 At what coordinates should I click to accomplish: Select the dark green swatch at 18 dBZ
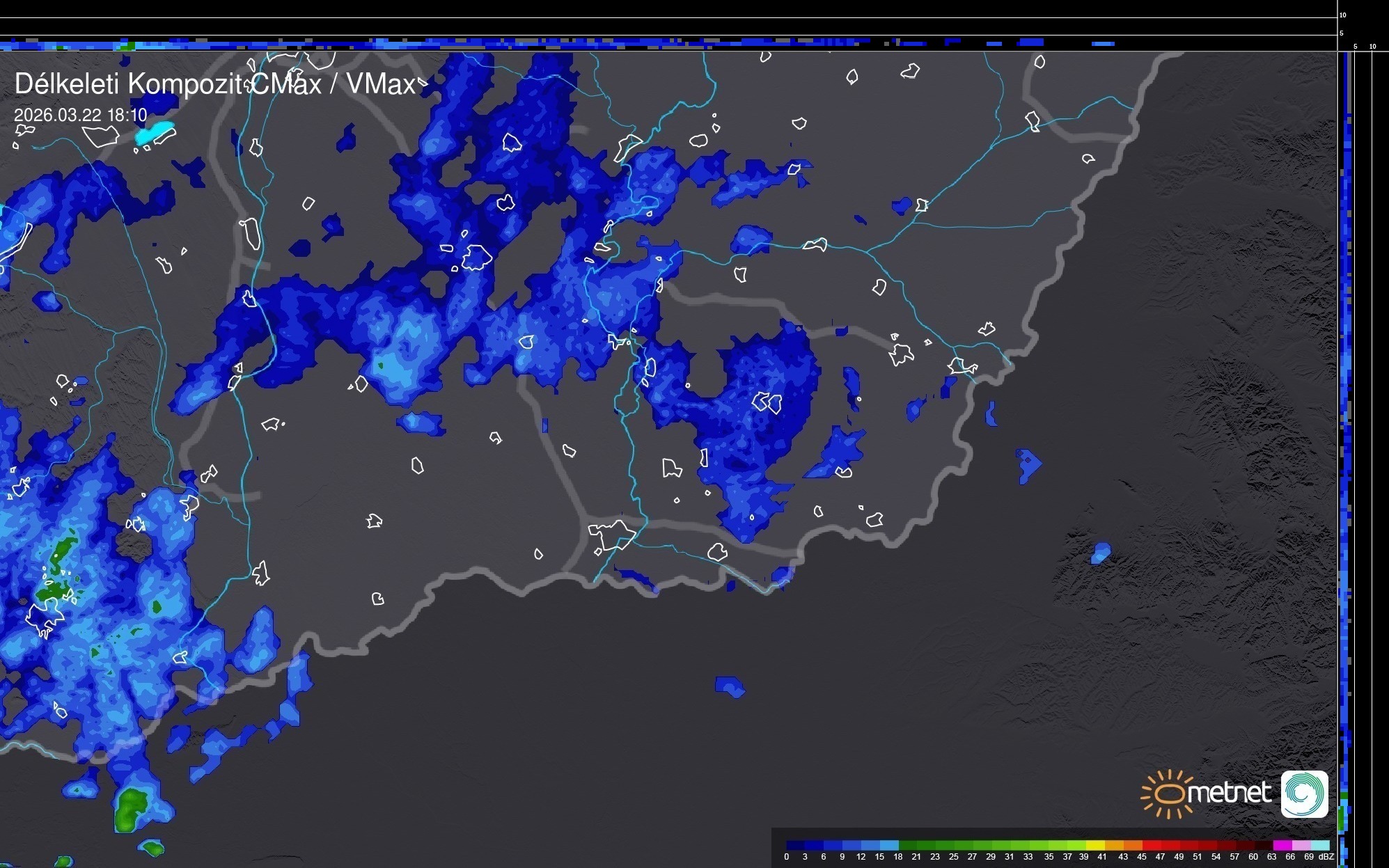(x=908, y=845)
